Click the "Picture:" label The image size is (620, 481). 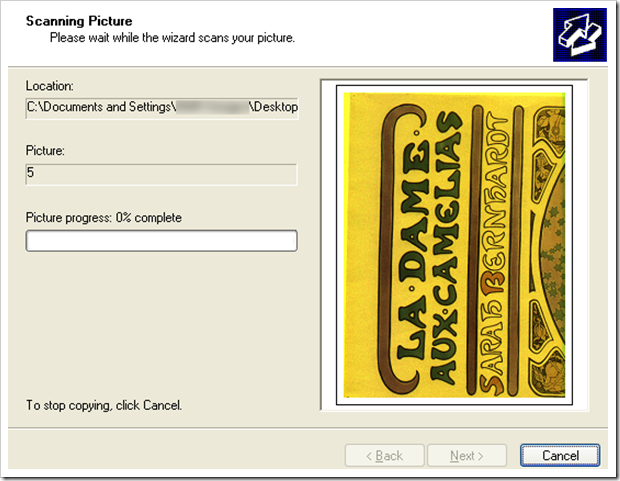pos(46,151)
